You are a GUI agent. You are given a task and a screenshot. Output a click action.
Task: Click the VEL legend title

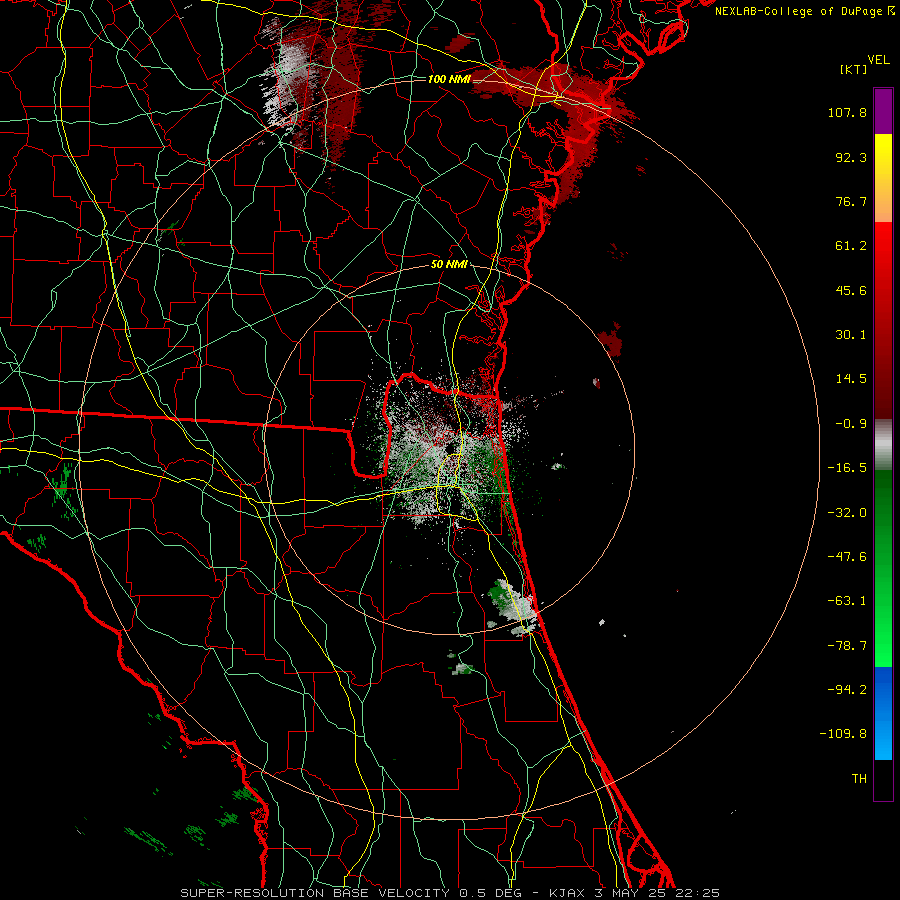879,60
